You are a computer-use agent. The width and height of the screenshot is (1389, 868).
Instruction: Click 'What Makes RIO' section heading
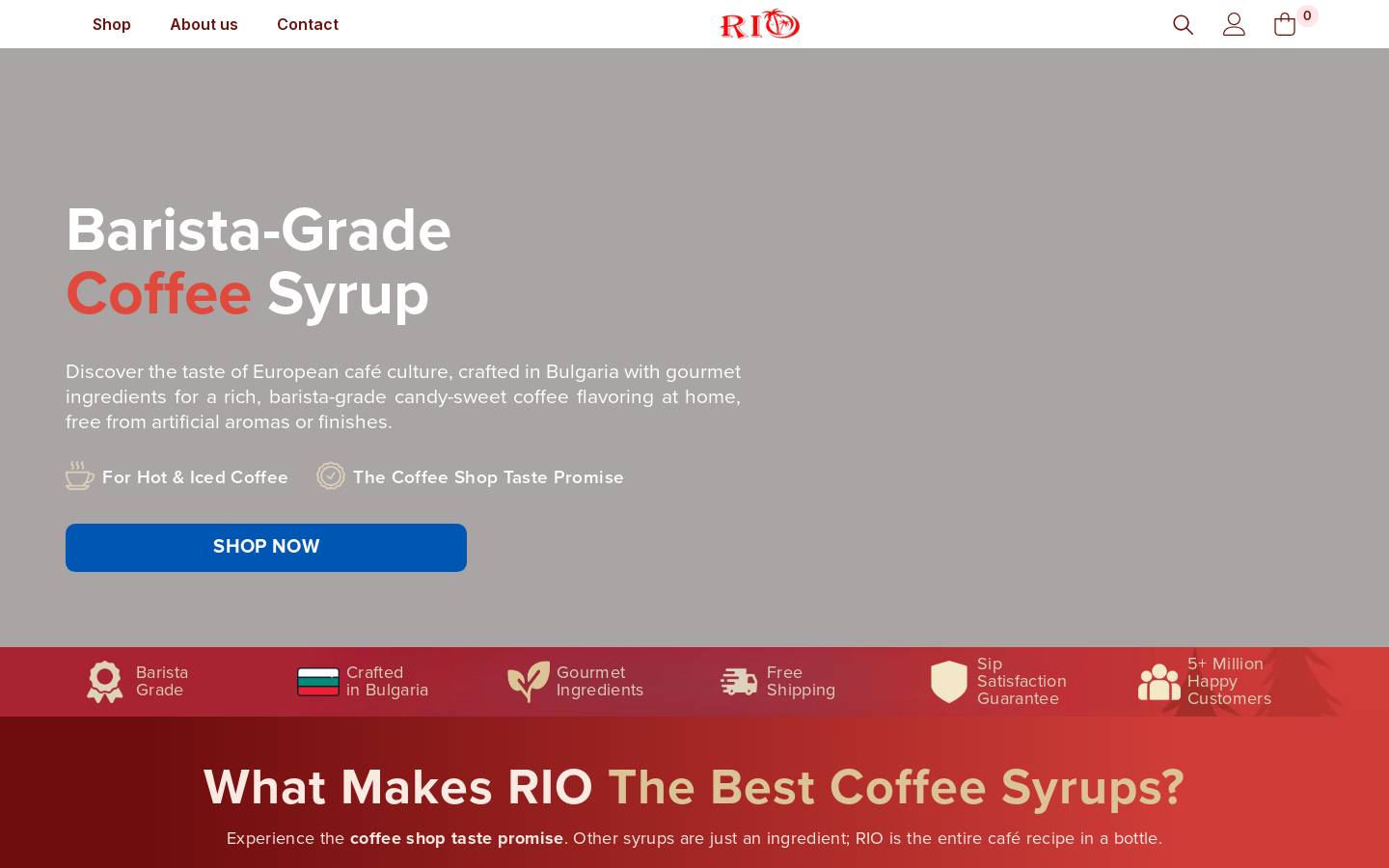pyautogui.click(x=694, y=787)
